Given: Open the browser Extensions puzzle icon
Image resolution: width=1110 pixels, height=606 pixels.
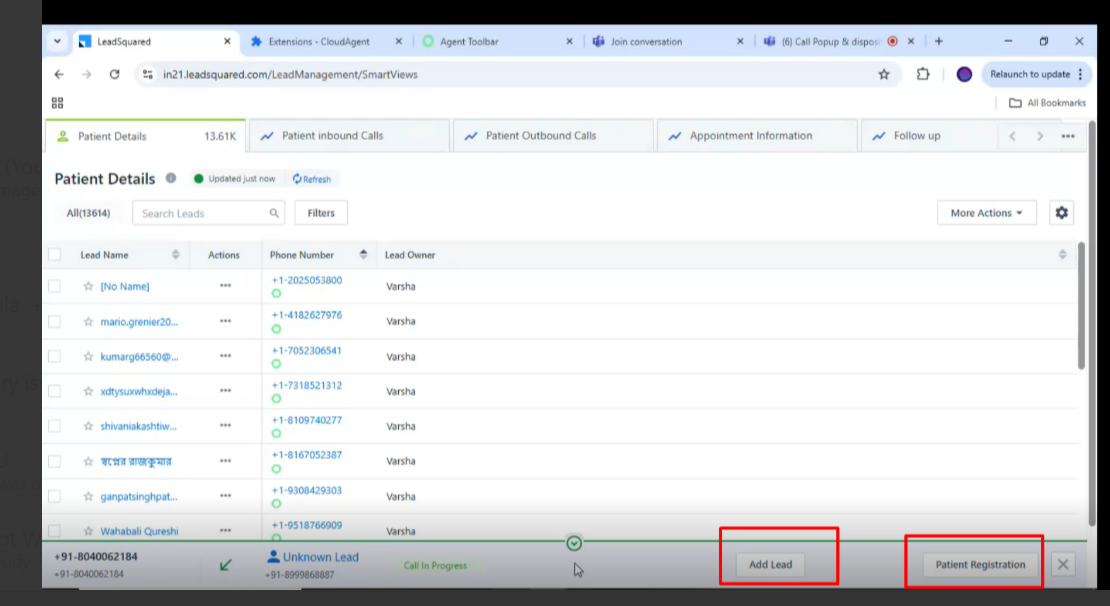Looking at the screenshot, I should (x=922, y=74).
